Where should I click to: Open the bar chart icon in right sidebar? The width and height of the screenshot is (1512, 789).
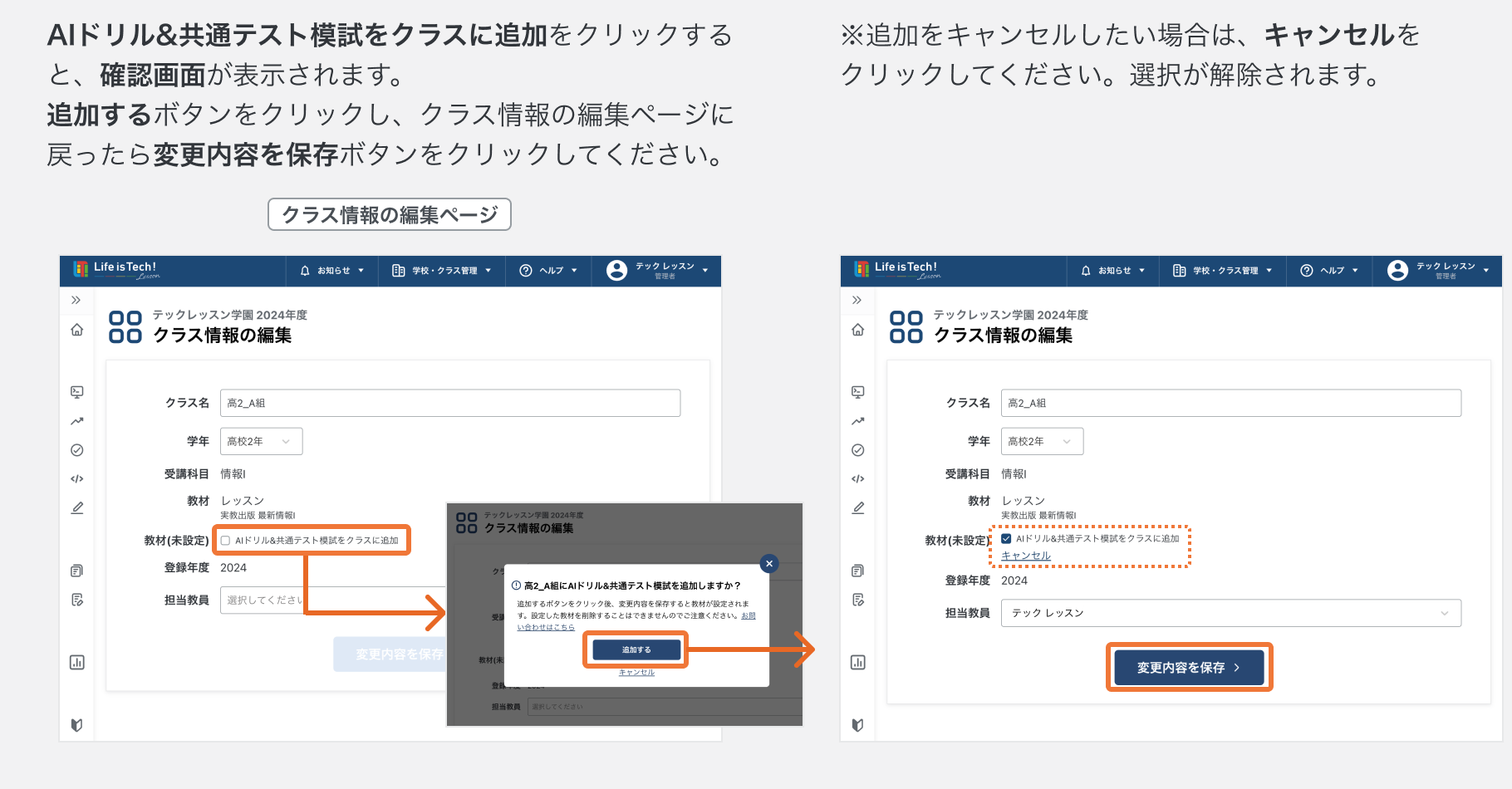pyautogui.click(x=858, y=662)
